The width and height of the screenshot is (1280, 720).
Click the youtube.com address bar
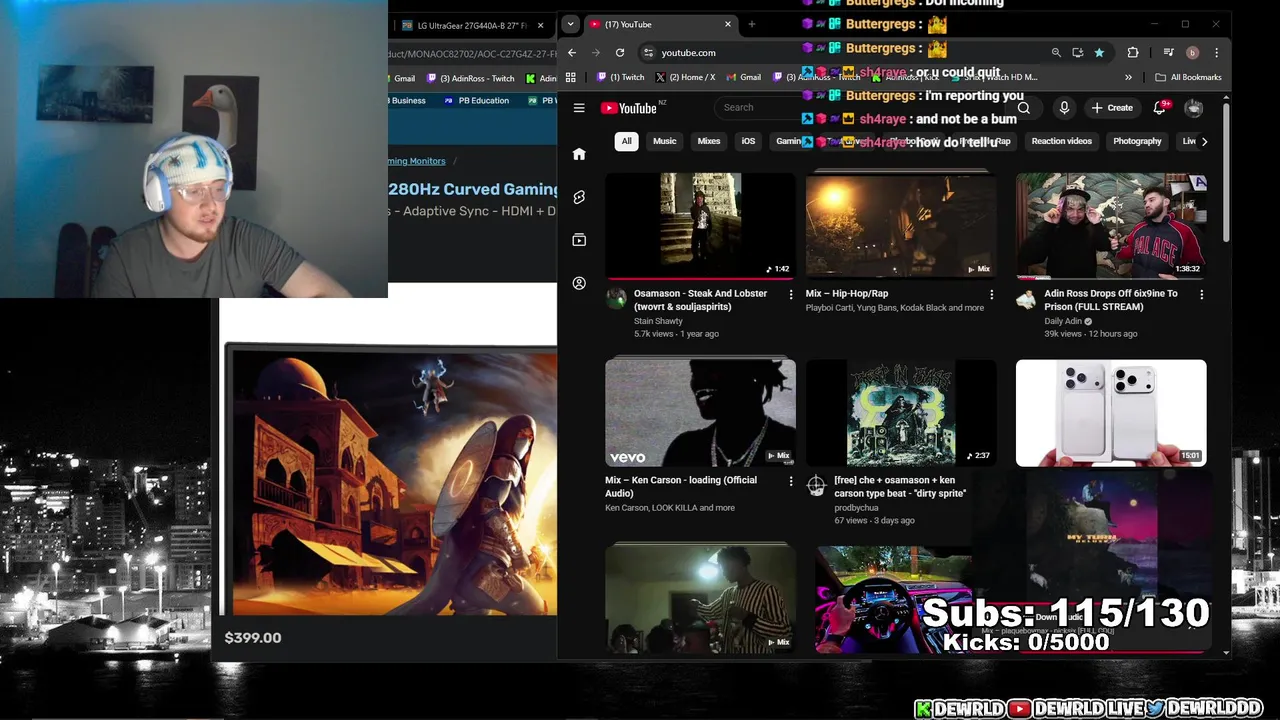[845, 52]
